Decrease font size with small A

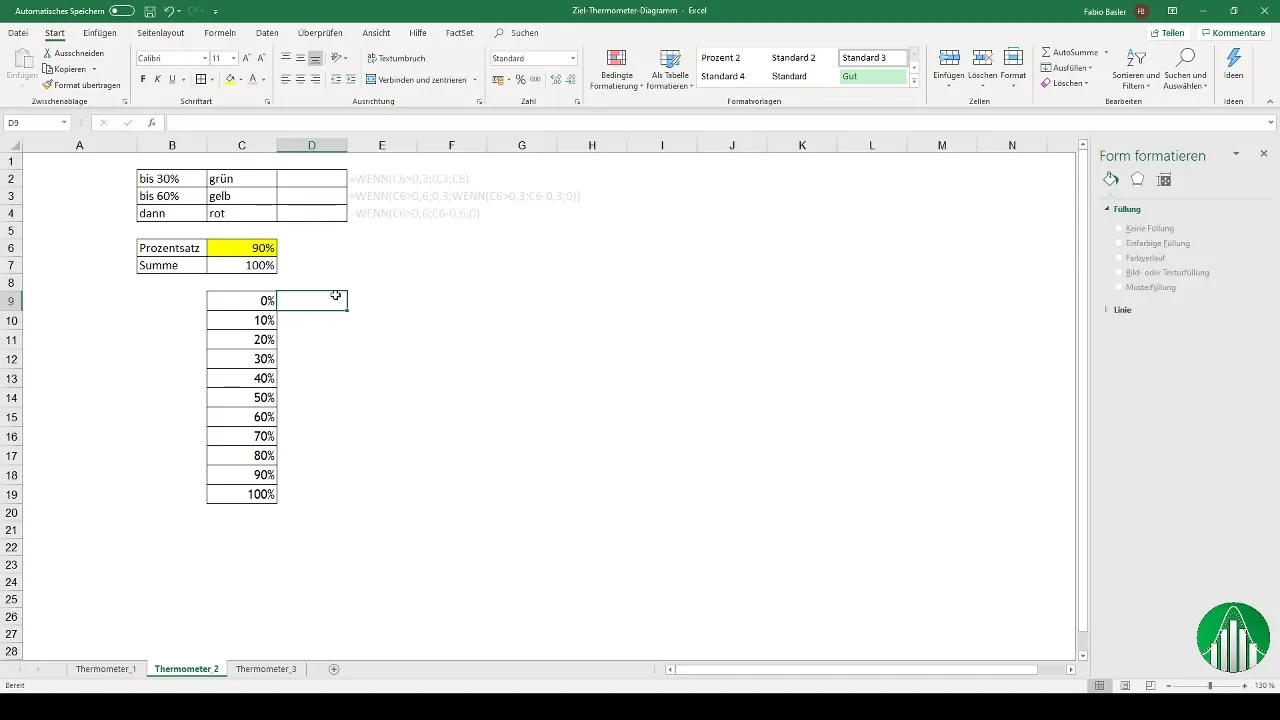pyautogui.click(x=262, y=58)
